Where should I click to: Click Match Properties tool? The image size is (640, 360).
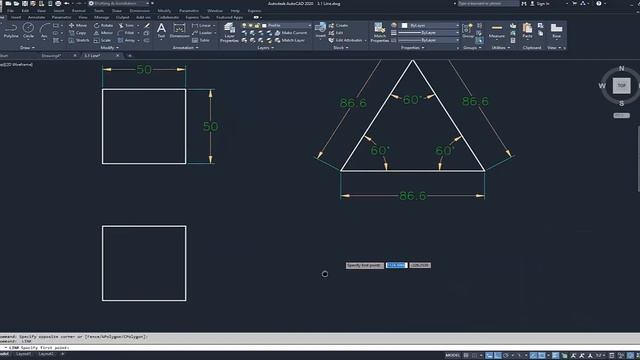coord(380,32)
